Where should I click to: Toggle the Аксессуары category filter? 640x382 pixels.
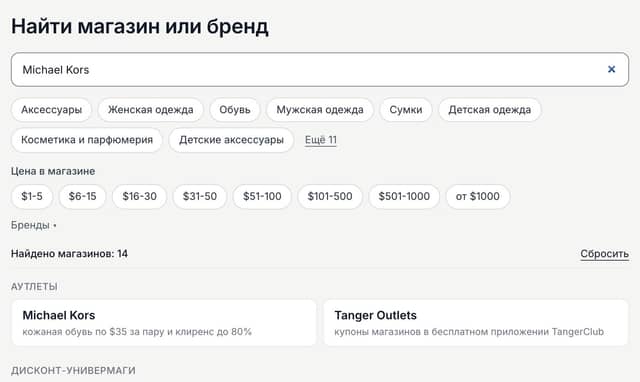(x=51, y=110)
